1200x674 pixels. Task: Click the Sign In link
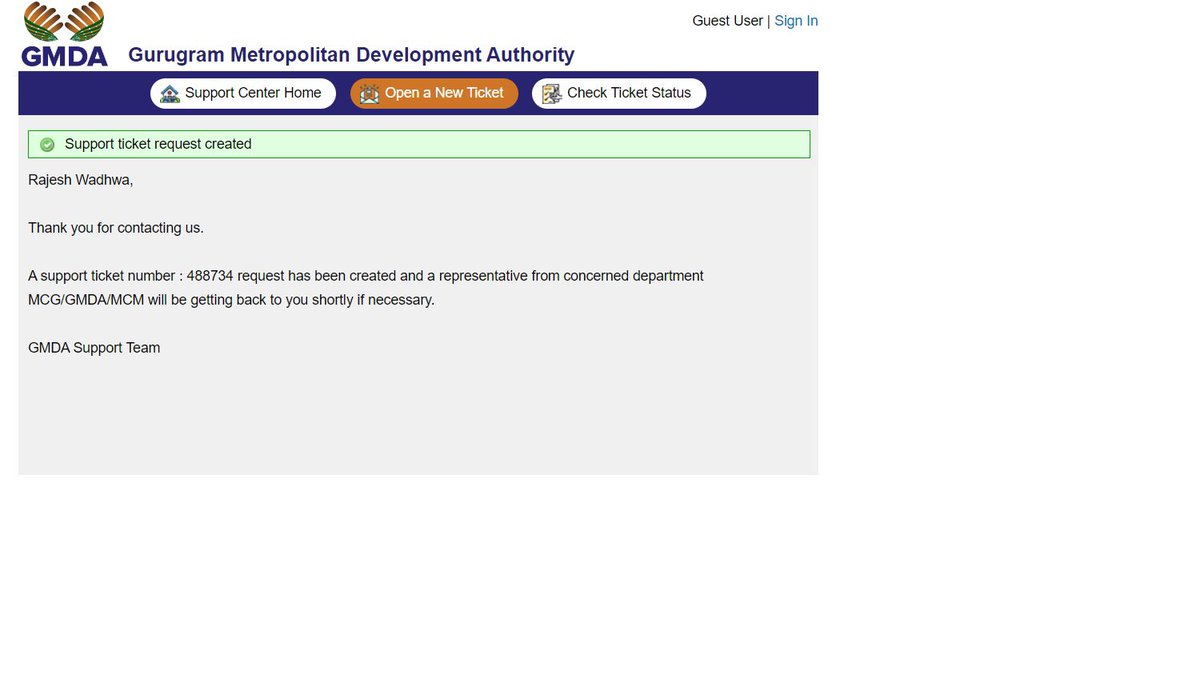(x=796, y=21)
